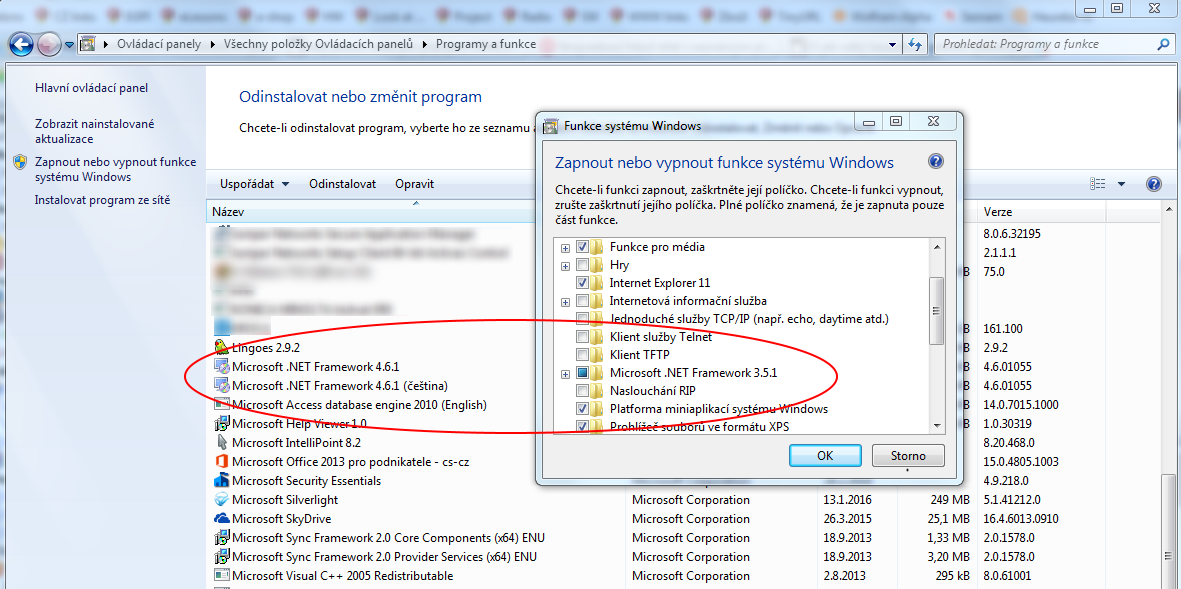Open the Uspořádat dropdown menu
The height and width of the screenshot is (589, 1181).
pos(254,184)
